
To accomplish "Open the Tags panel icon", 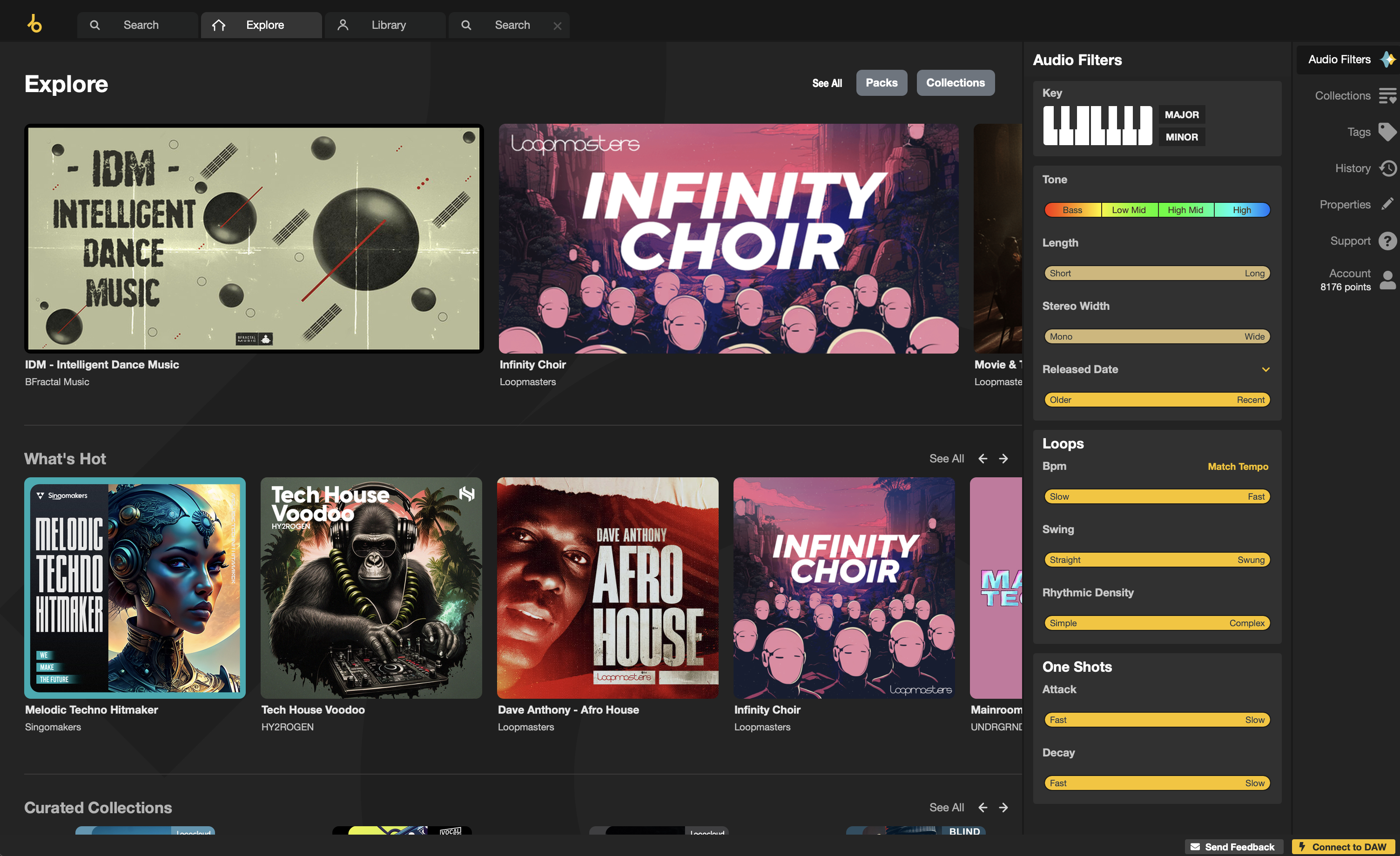I will click(x=1387, y=132).
